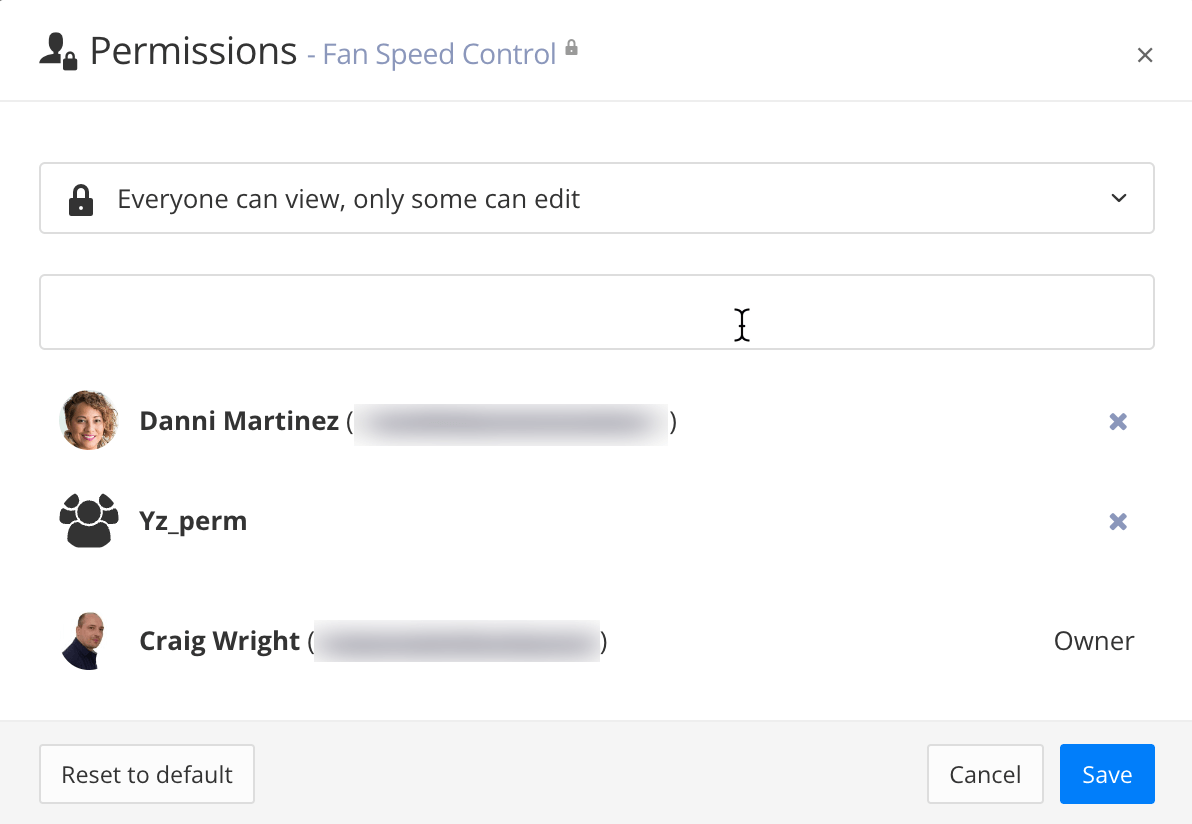Remove Danni Martinez with the X icon
The width and height of the screenshot is (1192, 824).
1117,421
